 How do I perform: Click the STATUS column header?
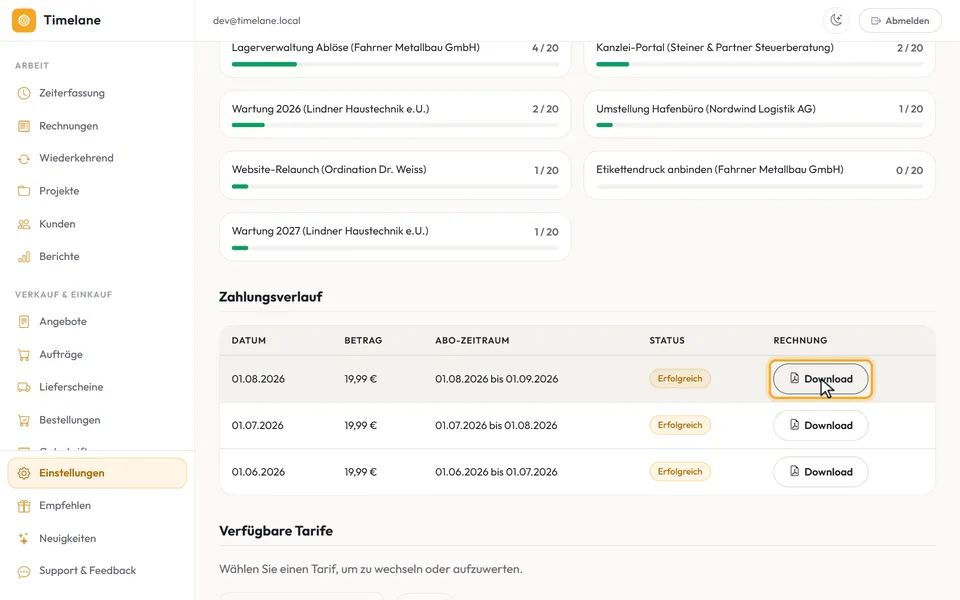click(667, 340)
